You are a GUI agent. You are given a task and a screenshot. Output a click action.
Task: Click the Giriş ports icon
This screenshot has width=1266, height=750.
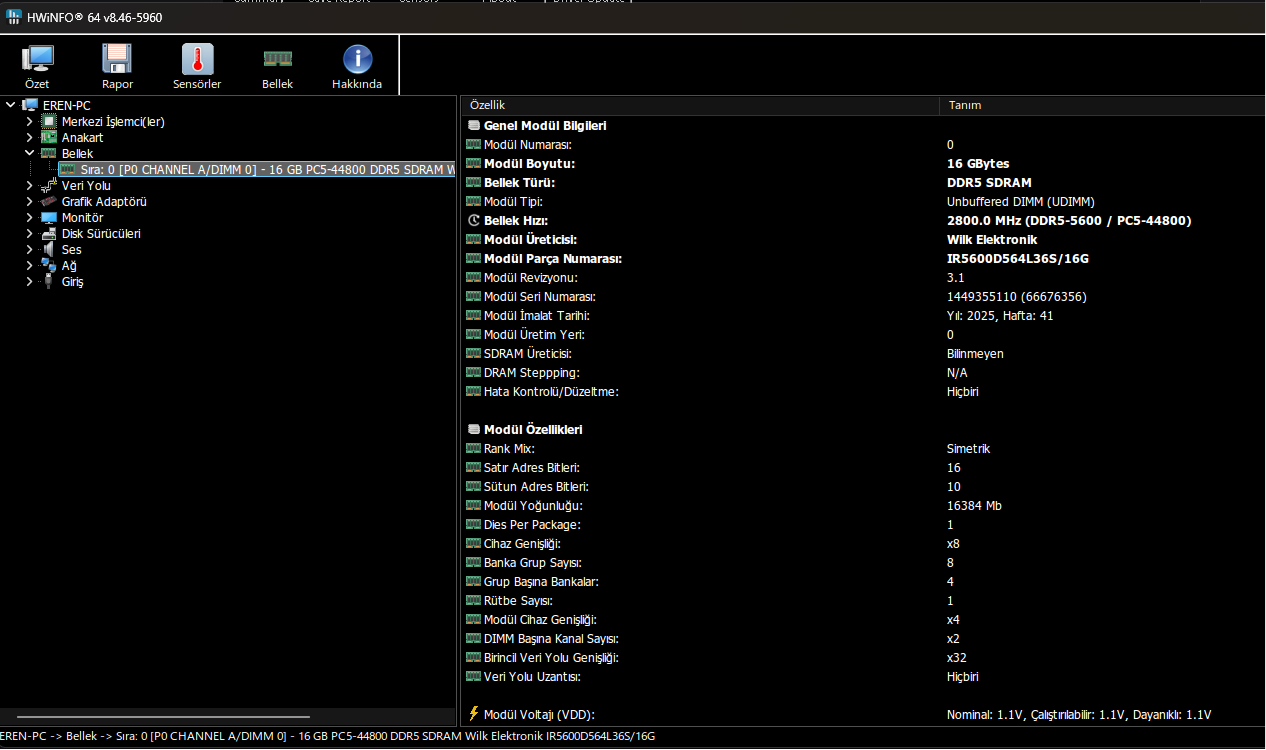(49, 281)
